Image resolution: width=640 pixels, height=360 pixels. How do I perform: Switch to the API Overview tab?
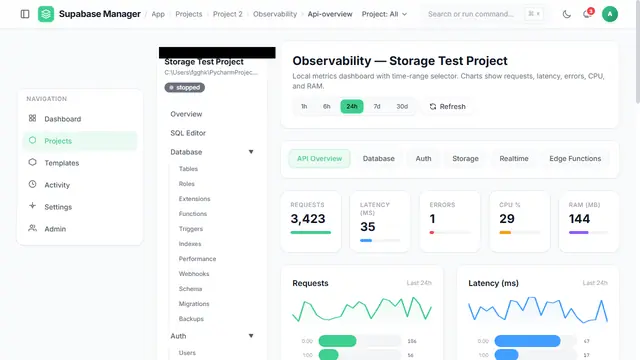pos(320,158)
